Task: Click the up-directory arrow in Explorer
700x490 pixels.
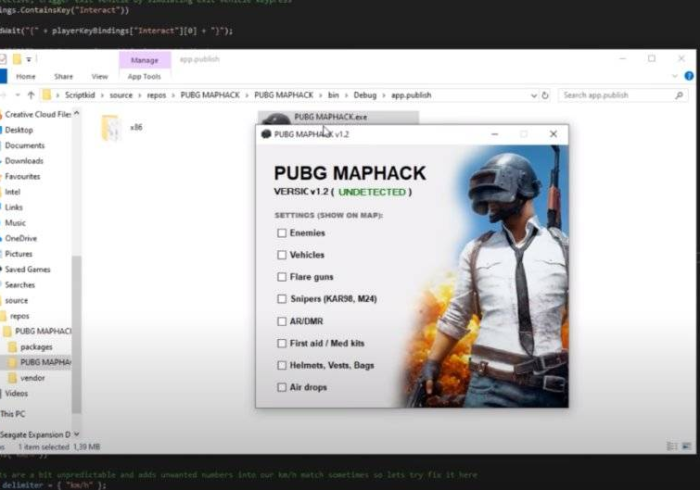Action: click(31, 95)
